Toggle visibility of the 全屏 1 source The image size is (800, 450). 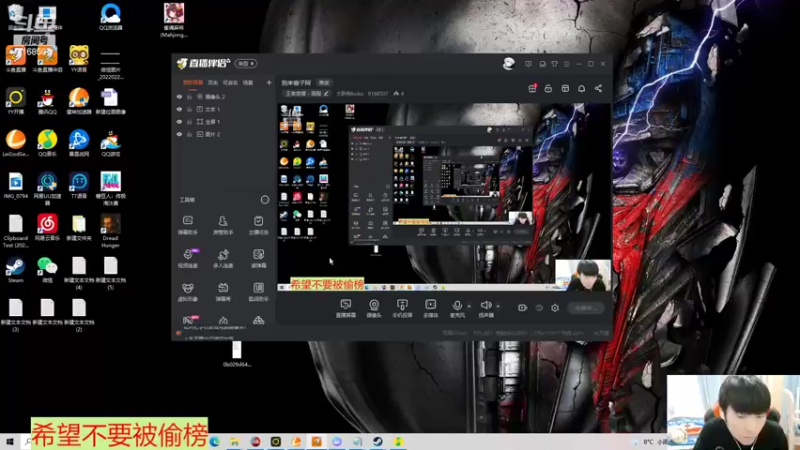click(x=179, y=122)
